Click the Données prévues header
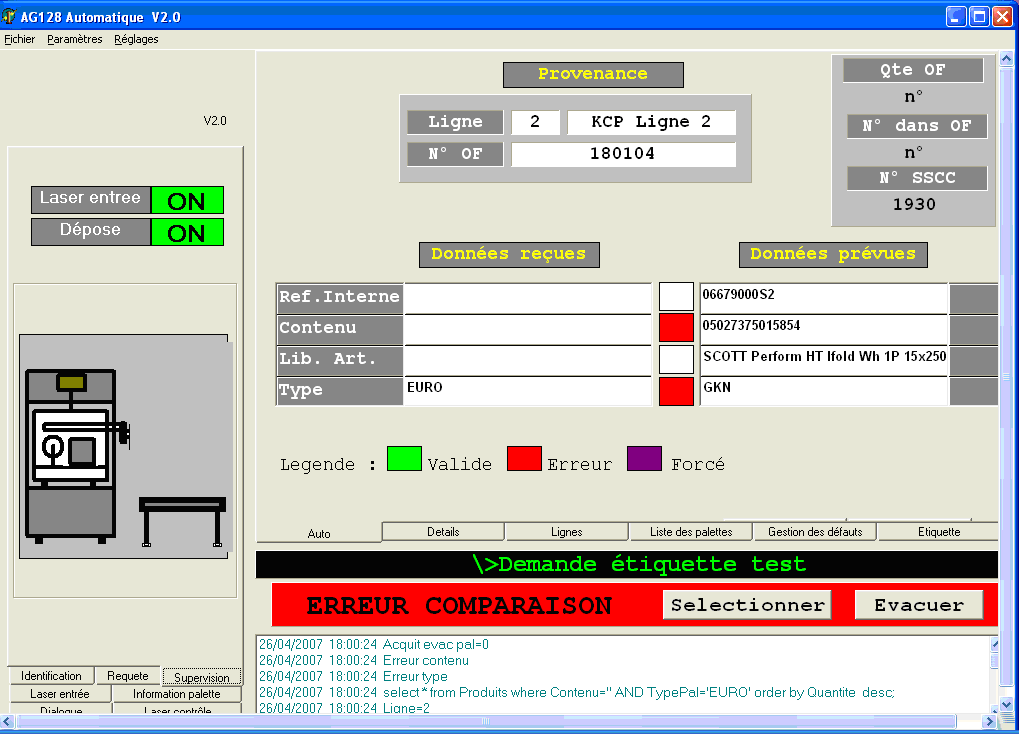This screenshot has width=1019, height=734. (x=832, y=254)
